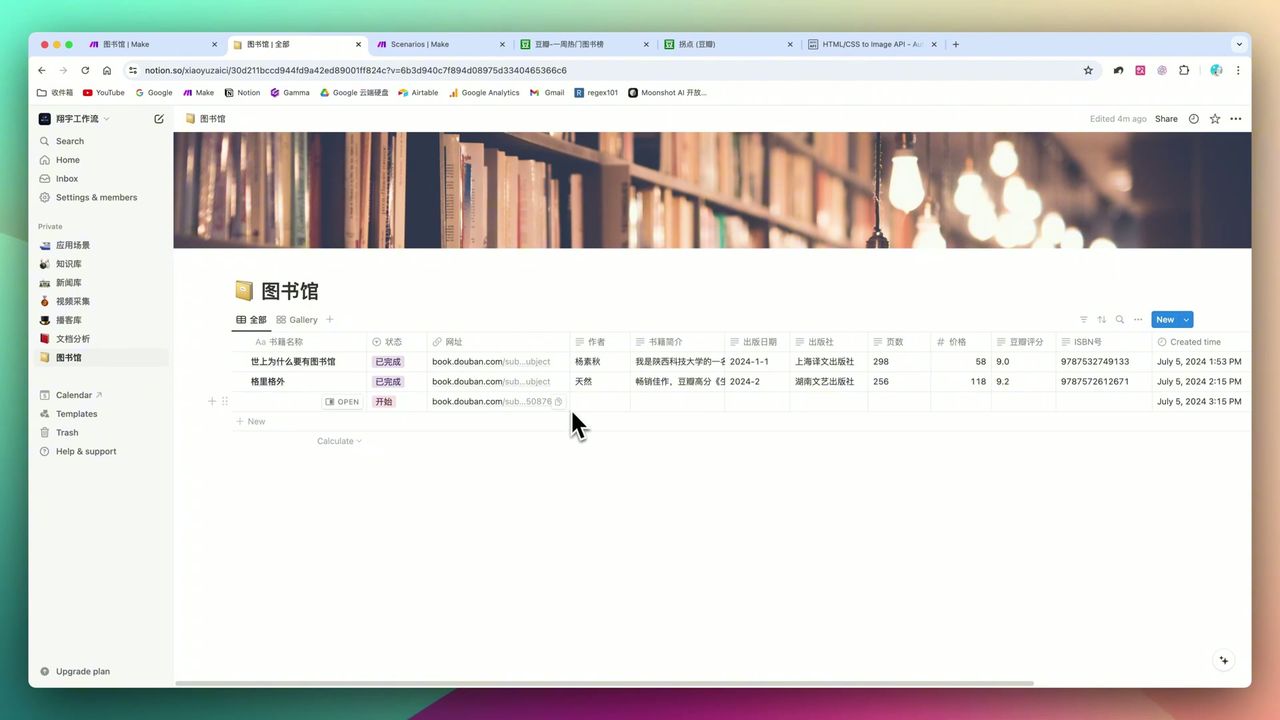Toggle the page favorite star

pos(1214,118)
